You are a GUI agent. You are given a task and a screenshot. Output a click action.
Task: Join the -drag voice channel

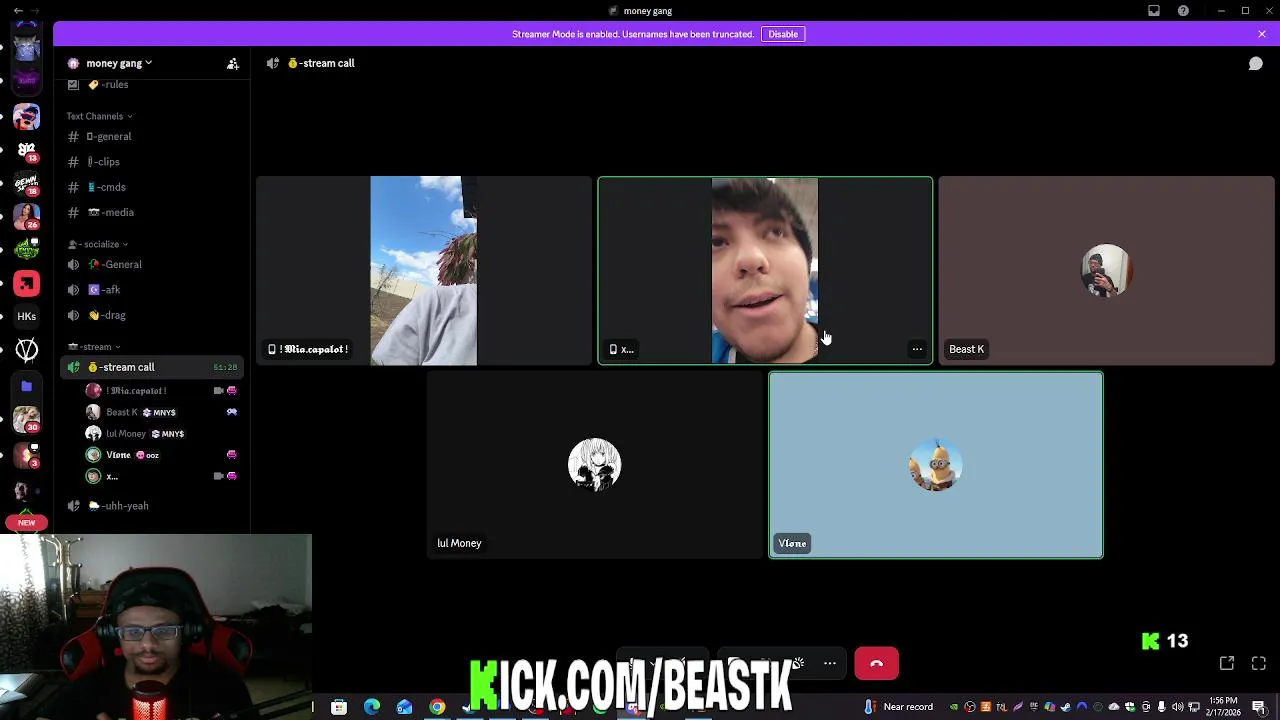150,315
